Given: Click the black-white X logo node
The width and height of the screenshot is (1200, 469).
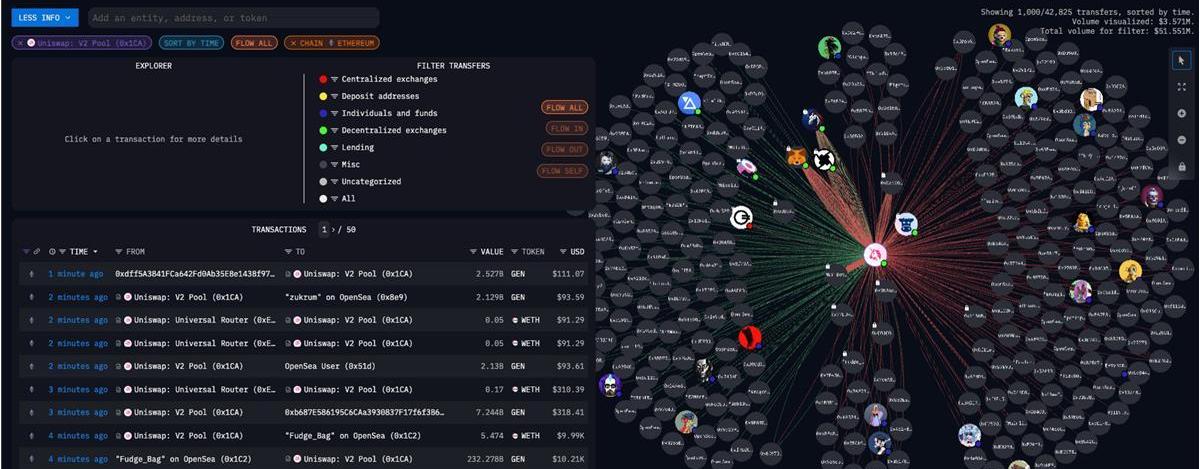Looking at the screenshot, I should pos(823,159).
